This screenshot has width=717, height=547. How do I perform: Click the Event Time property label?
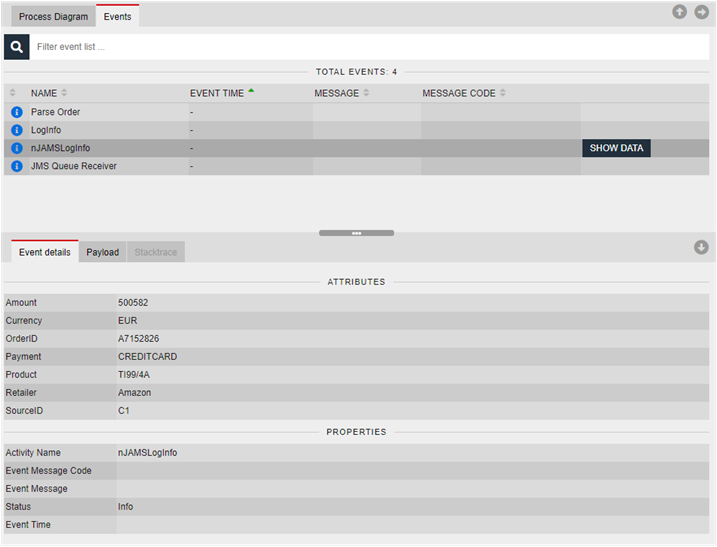(x=28, y=525)
